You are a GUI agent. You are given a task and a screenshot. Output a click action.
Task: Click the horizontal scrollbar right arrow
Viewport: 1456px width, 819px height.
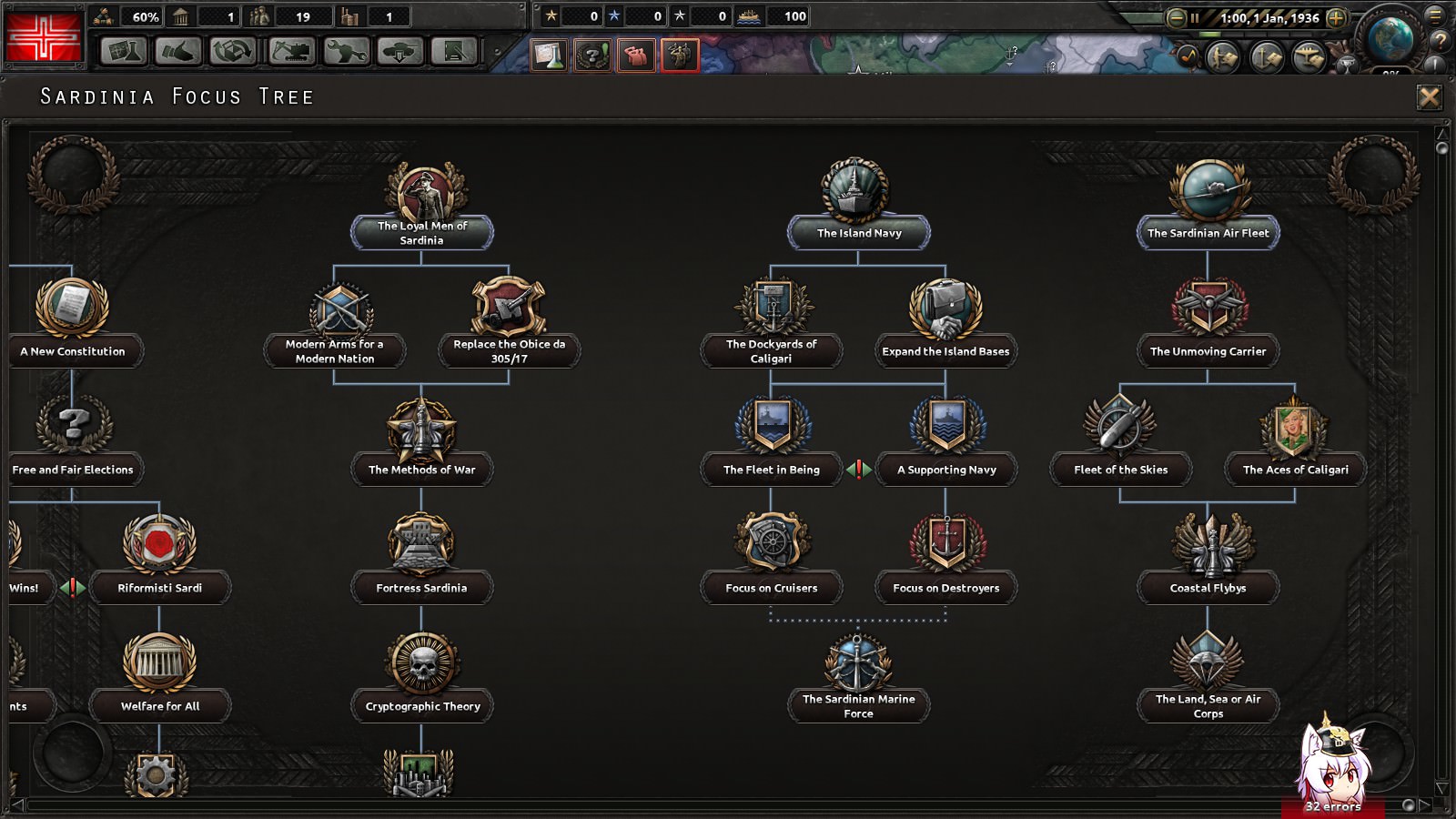tap(1425, 805)
